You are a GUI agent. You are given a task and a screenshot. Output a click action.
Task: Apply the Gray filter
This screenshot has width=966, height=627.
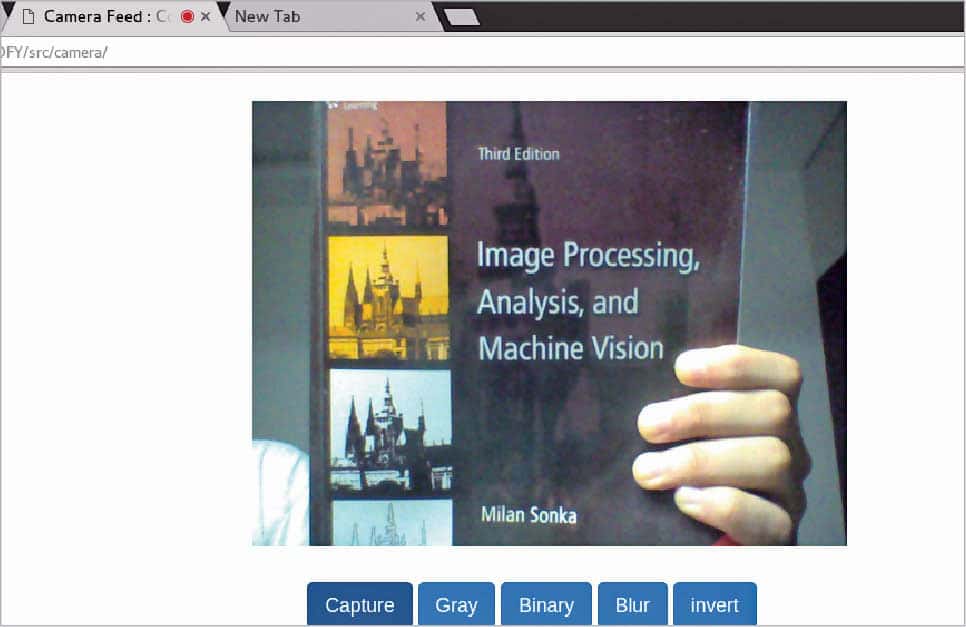coord(456,605)
